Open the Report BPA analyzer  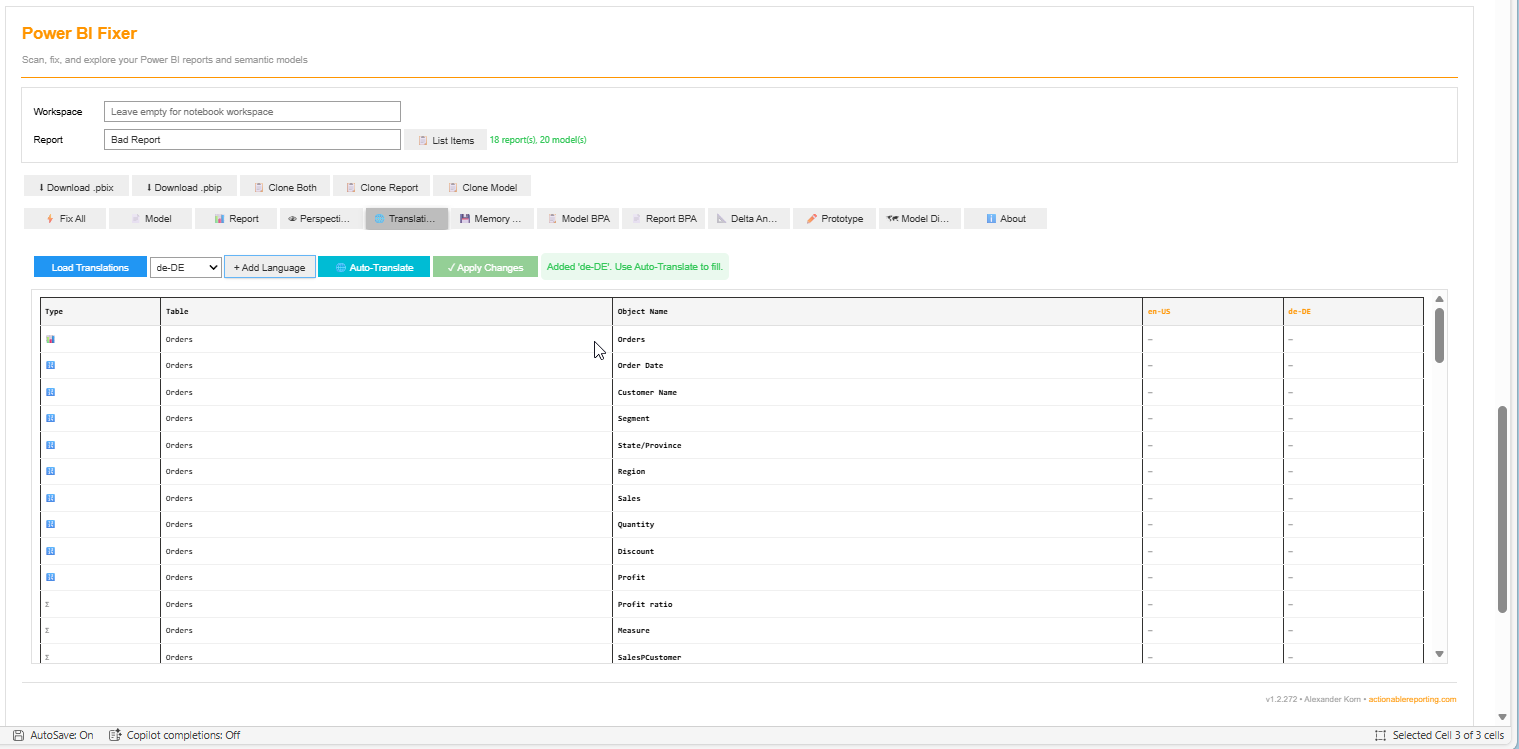pos(663,218)
